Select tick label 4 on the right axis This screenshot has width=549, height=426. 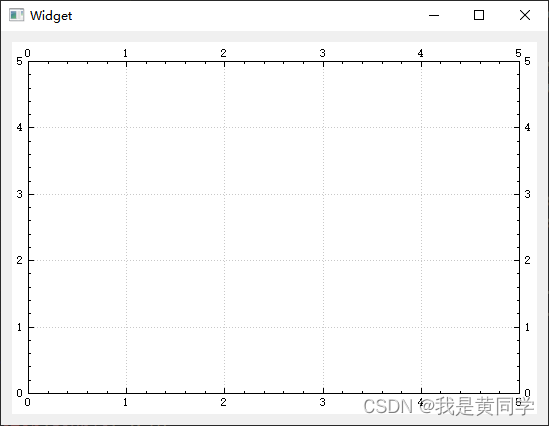[528, 127]
